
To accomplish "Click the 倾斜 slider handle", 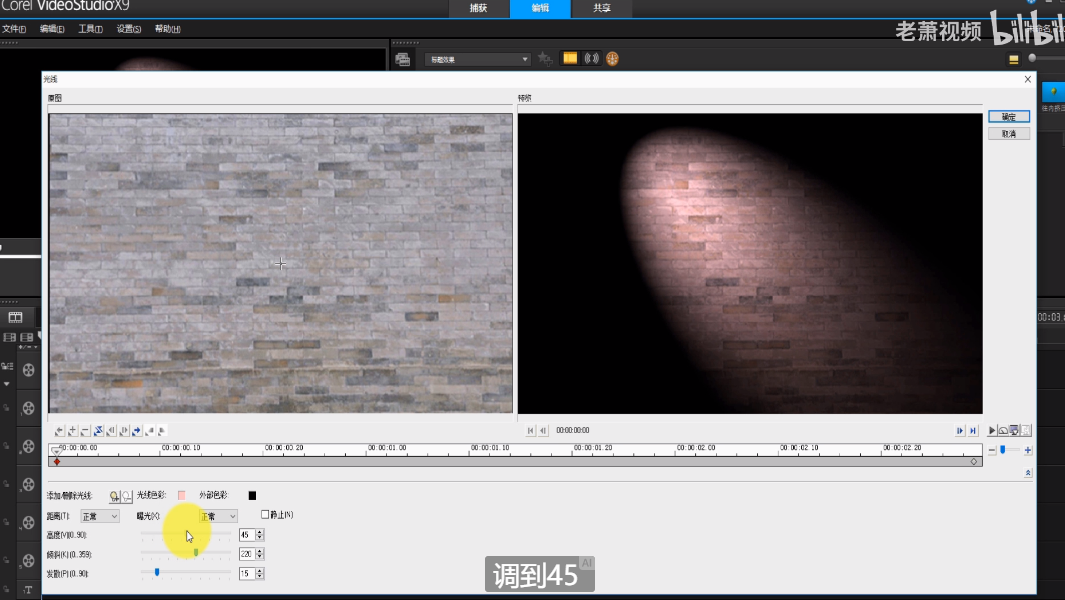I will coord(196,553).
